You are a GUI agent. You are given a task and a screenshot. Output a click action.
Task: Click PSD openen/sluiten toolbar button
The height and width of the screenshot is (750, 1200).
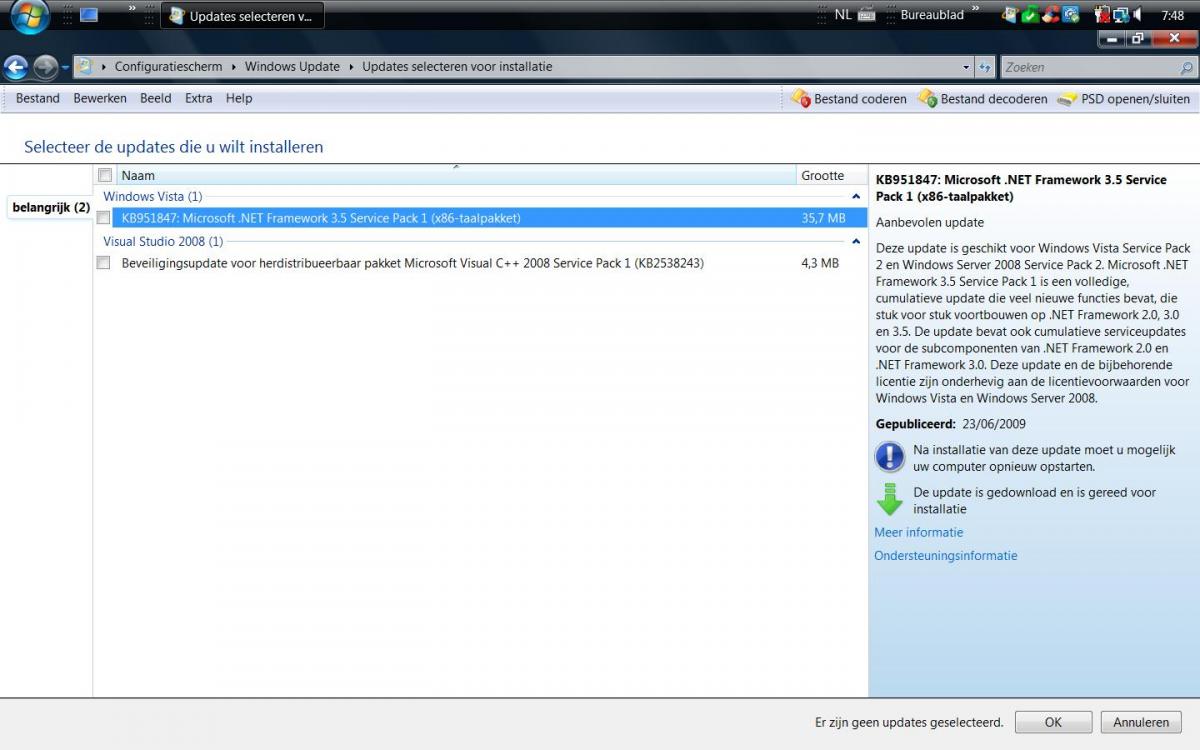point(1124,99)
